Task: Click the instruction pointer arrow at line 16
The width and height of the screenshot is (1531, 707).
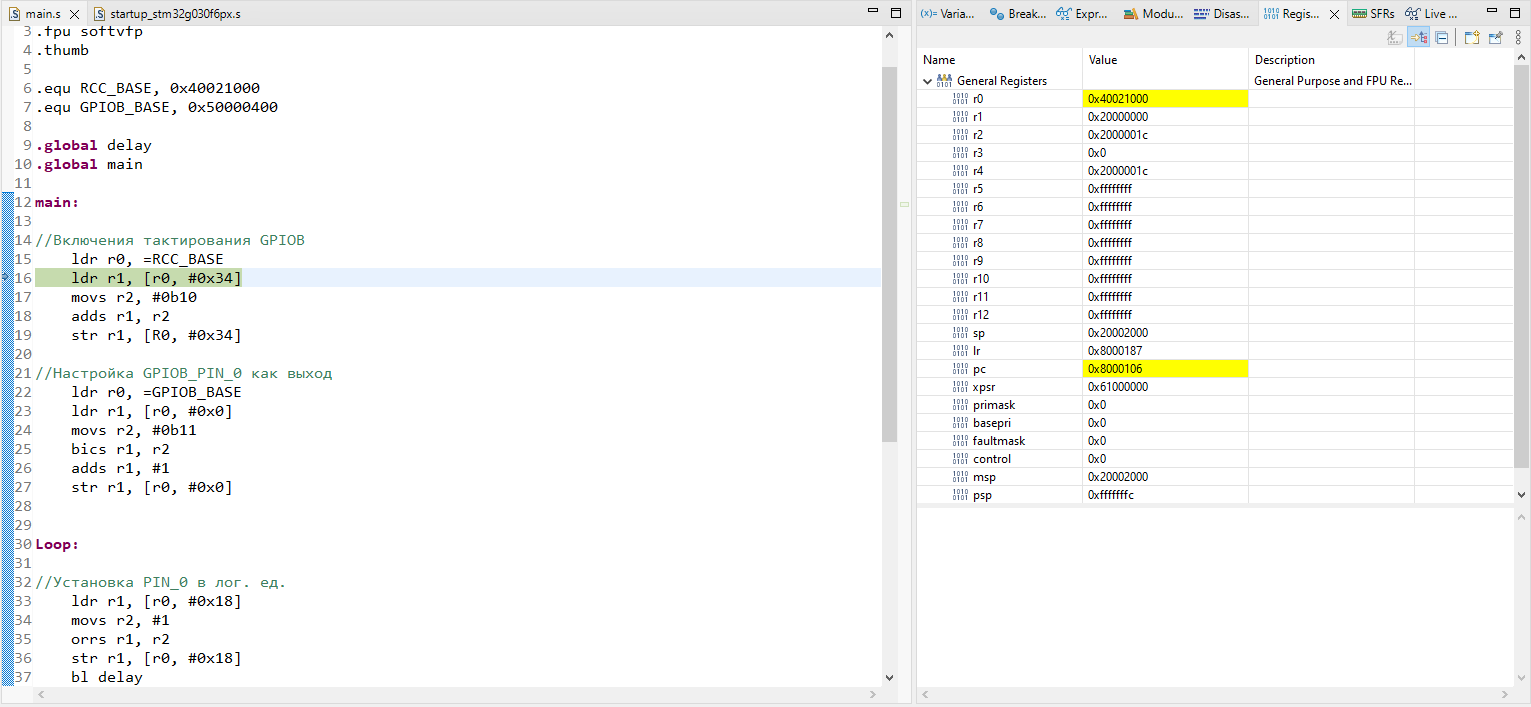Action: (5, 276)
